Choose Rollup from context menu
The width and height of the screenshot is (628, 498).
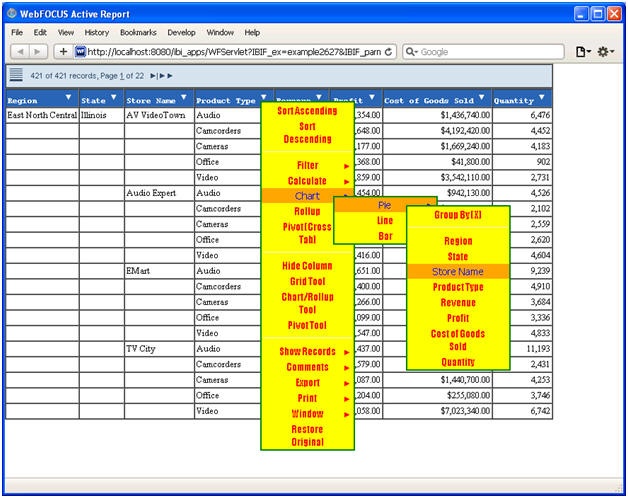(x=308, y=212)
